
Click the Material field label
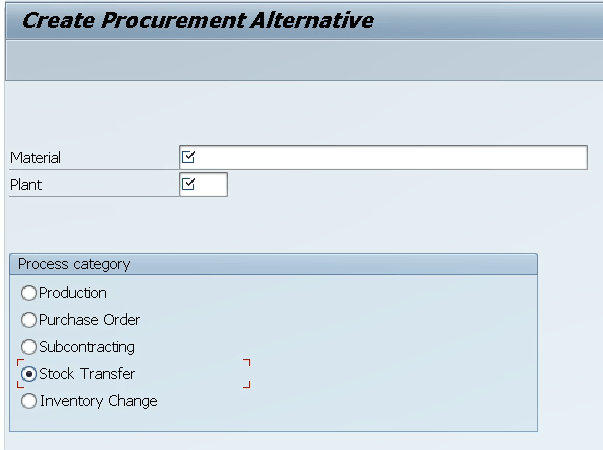(36, 158)
